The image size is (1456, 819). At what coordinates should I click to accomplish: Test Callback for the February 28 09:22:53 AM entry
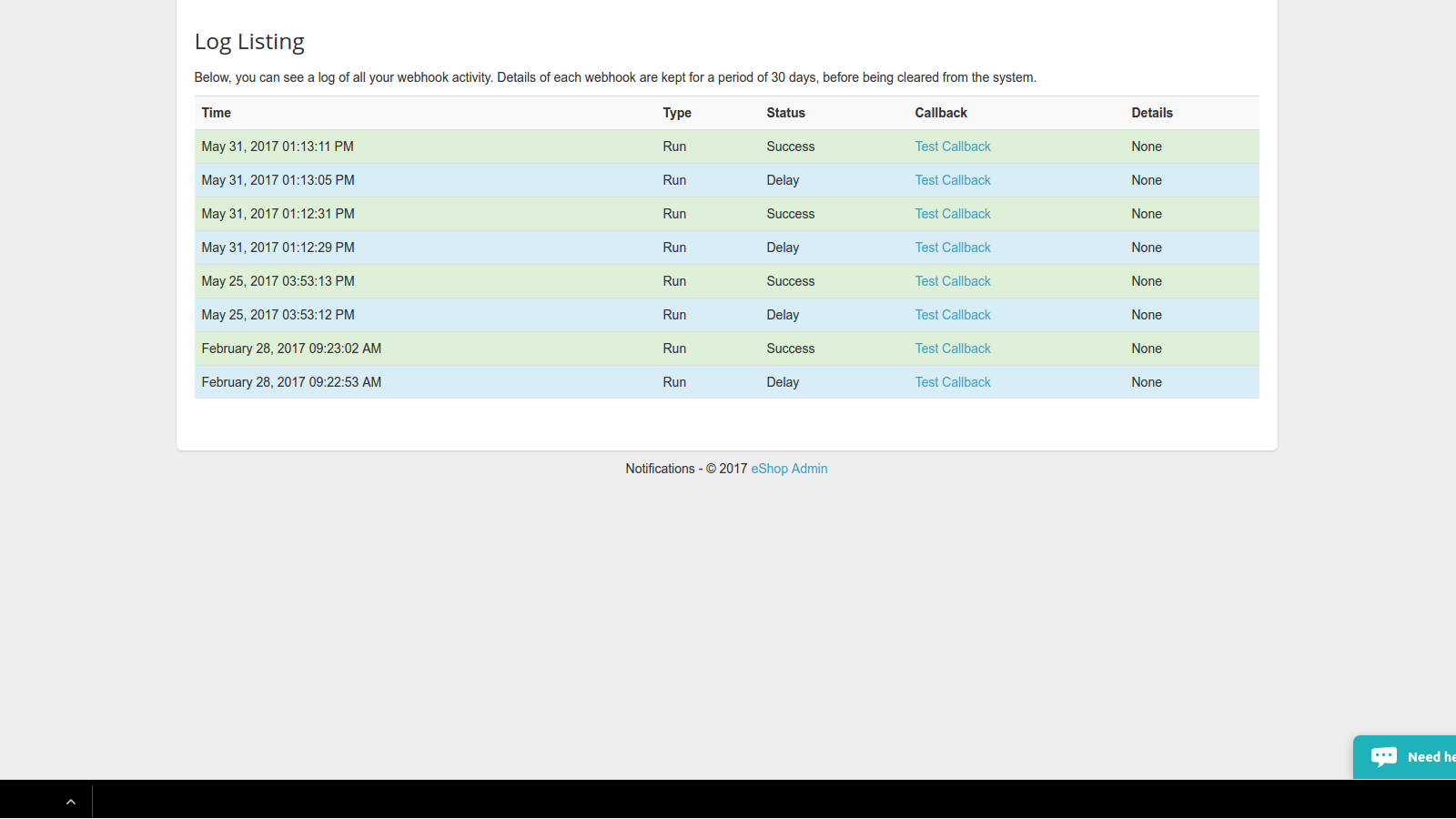coord(952,381)
